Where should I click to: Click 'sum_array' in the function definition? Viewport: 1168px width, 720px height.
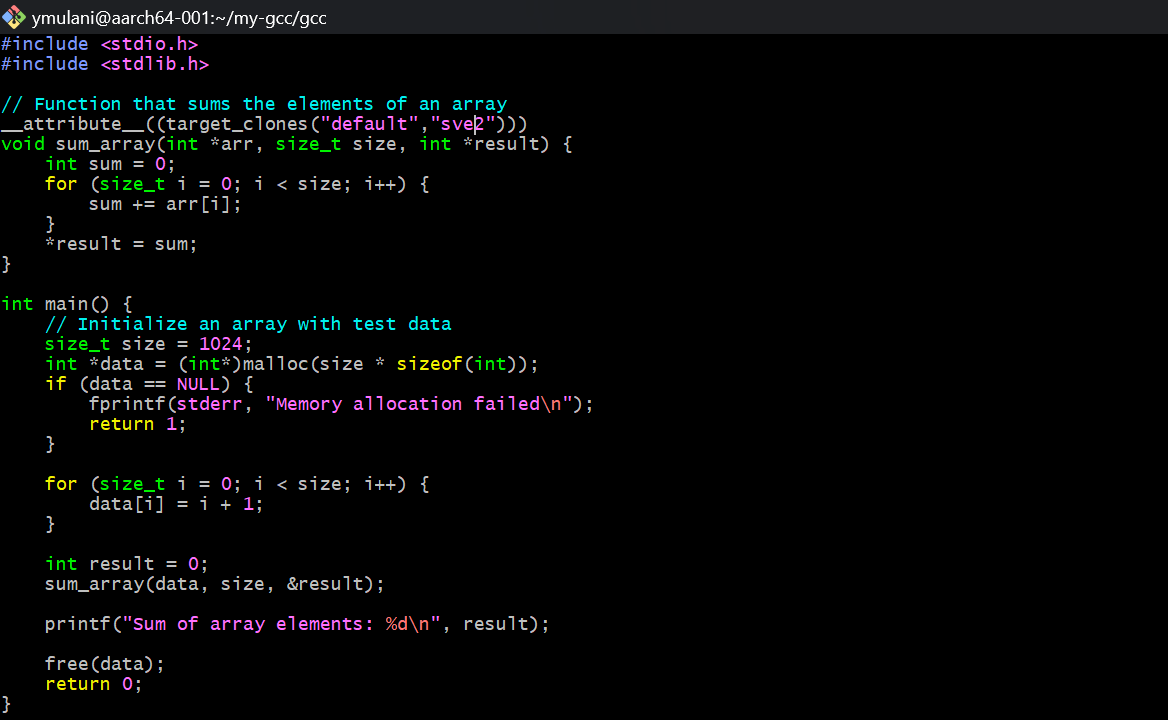(105, 144)
